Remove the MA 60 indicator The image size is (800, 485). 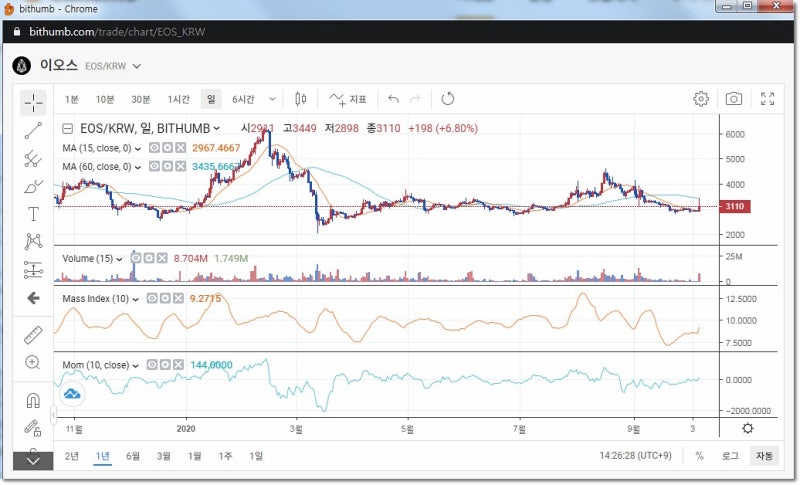(181, 166)
